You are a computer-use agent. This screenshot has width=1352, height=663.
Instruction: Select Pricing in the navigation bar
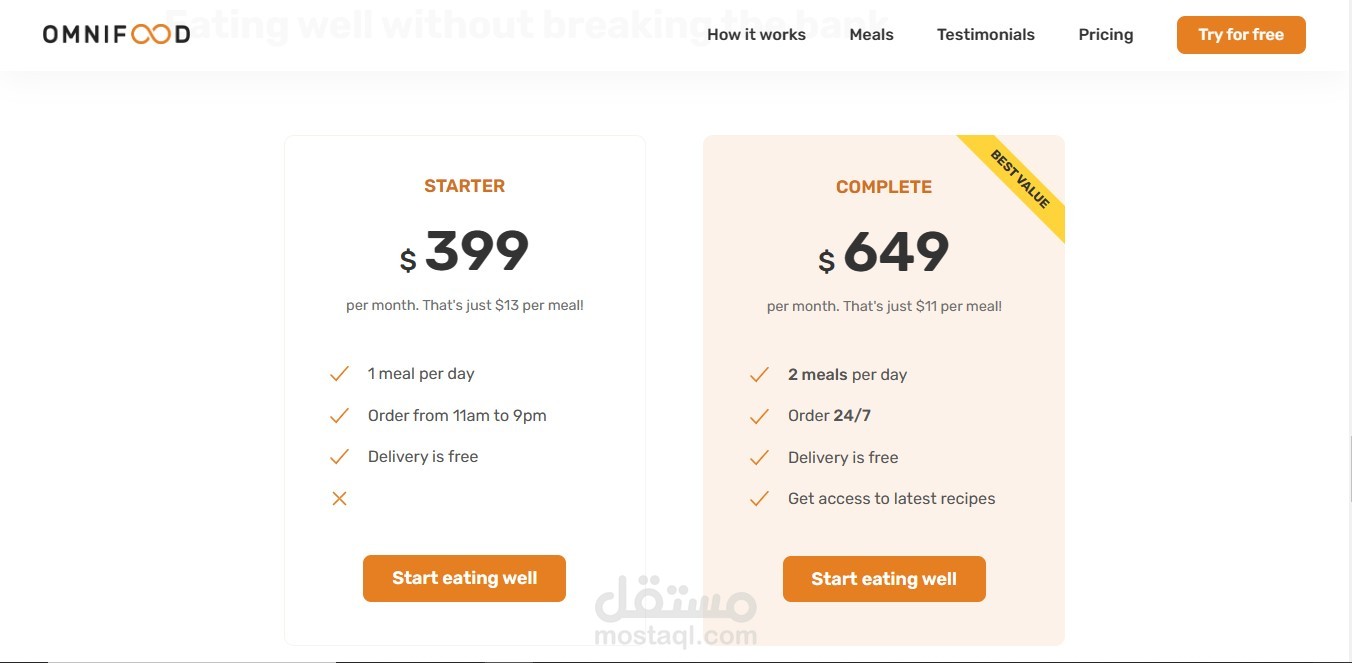[1105, 35]
